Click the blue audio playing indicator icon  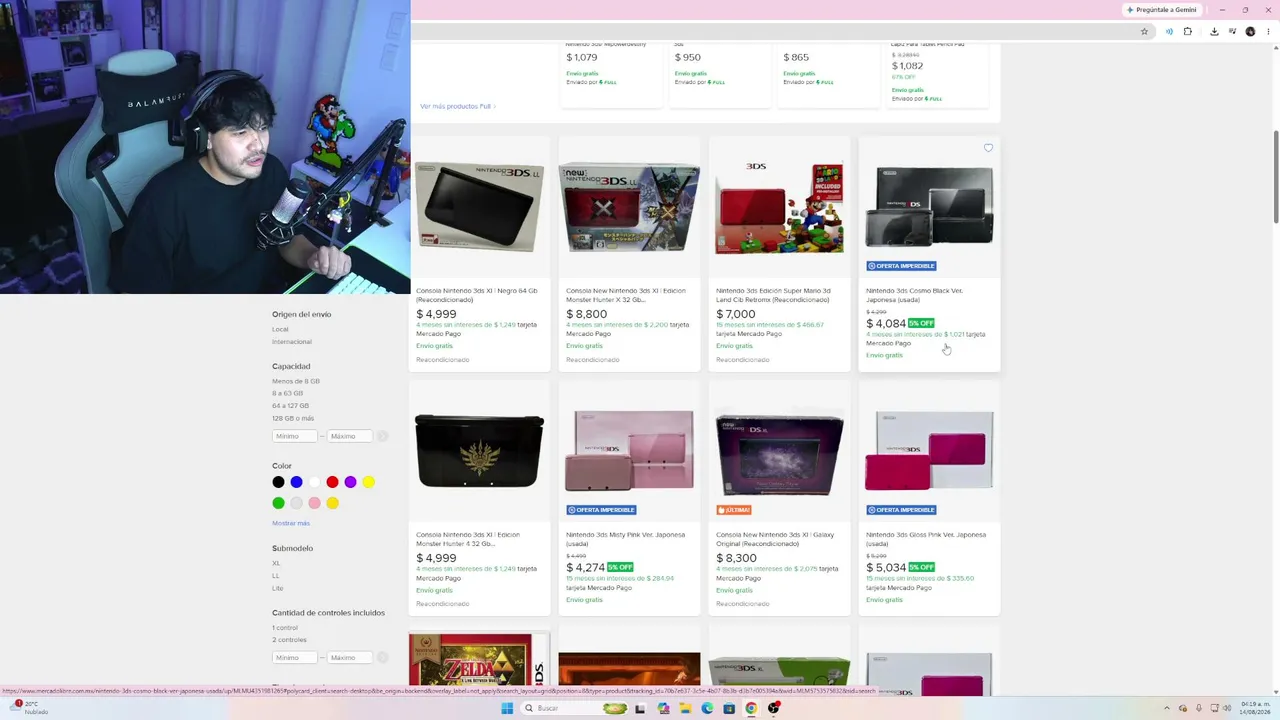1168,31
